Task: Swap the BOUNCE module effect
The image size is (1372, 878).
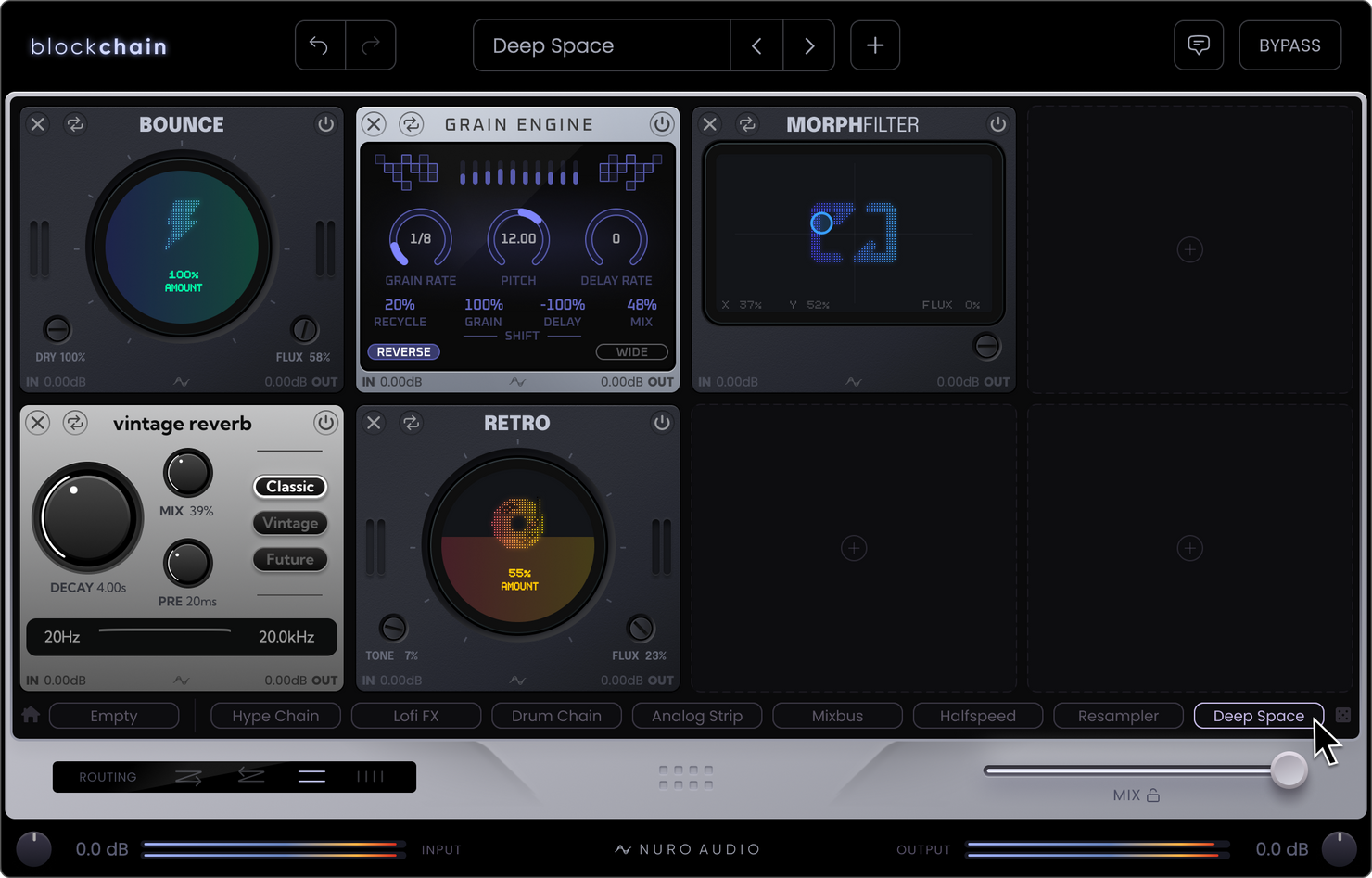Action: point(75,123)
